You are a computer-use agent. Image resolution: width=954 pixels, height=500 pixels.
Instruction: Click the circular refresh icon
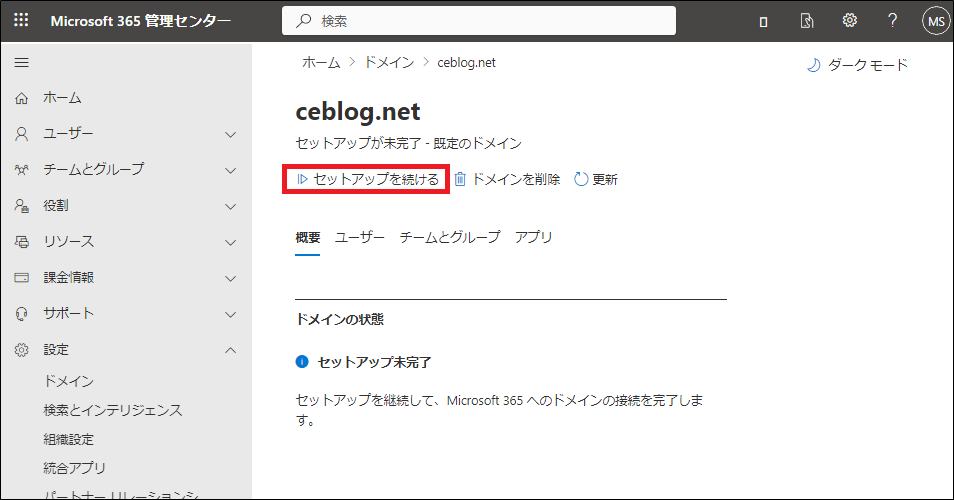581,179
